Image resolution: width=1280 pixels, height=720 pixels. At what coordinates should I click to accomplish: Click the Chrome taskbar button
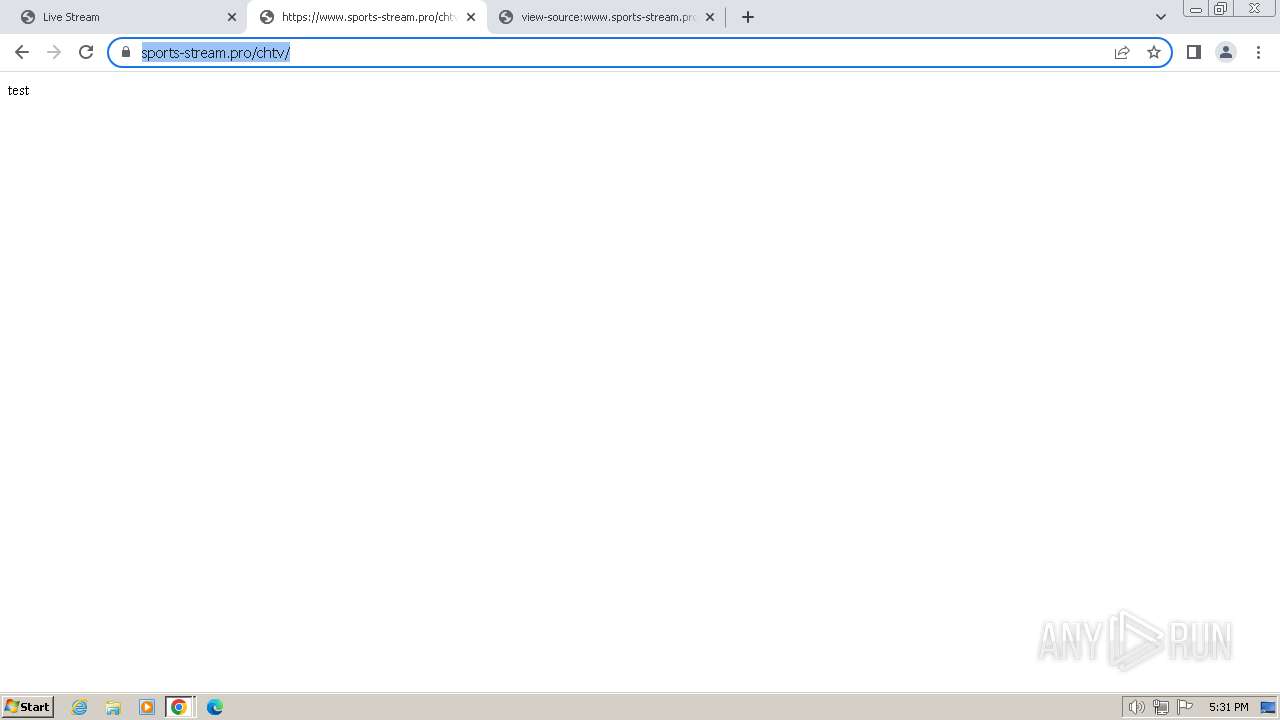[x=179, y=707]
